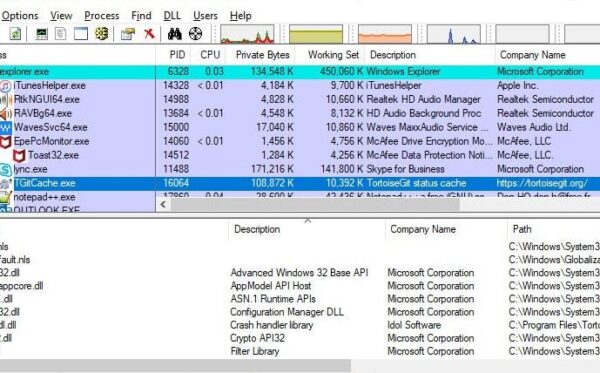Click Realtek HD Audio Manager description
Screen dimensions: 600x373
pyautogui.click(x=424, y=99)
